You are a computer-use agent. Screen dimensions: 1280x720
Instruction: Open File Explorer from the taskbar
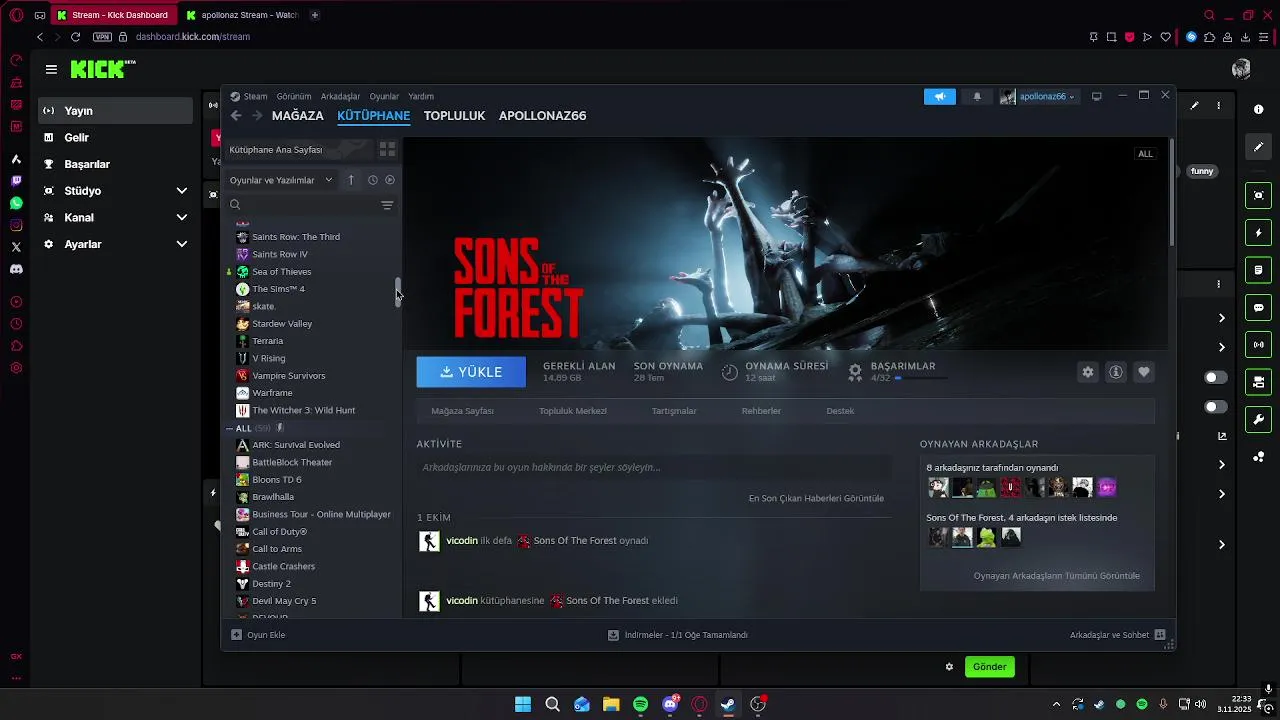tap(611, 704)
